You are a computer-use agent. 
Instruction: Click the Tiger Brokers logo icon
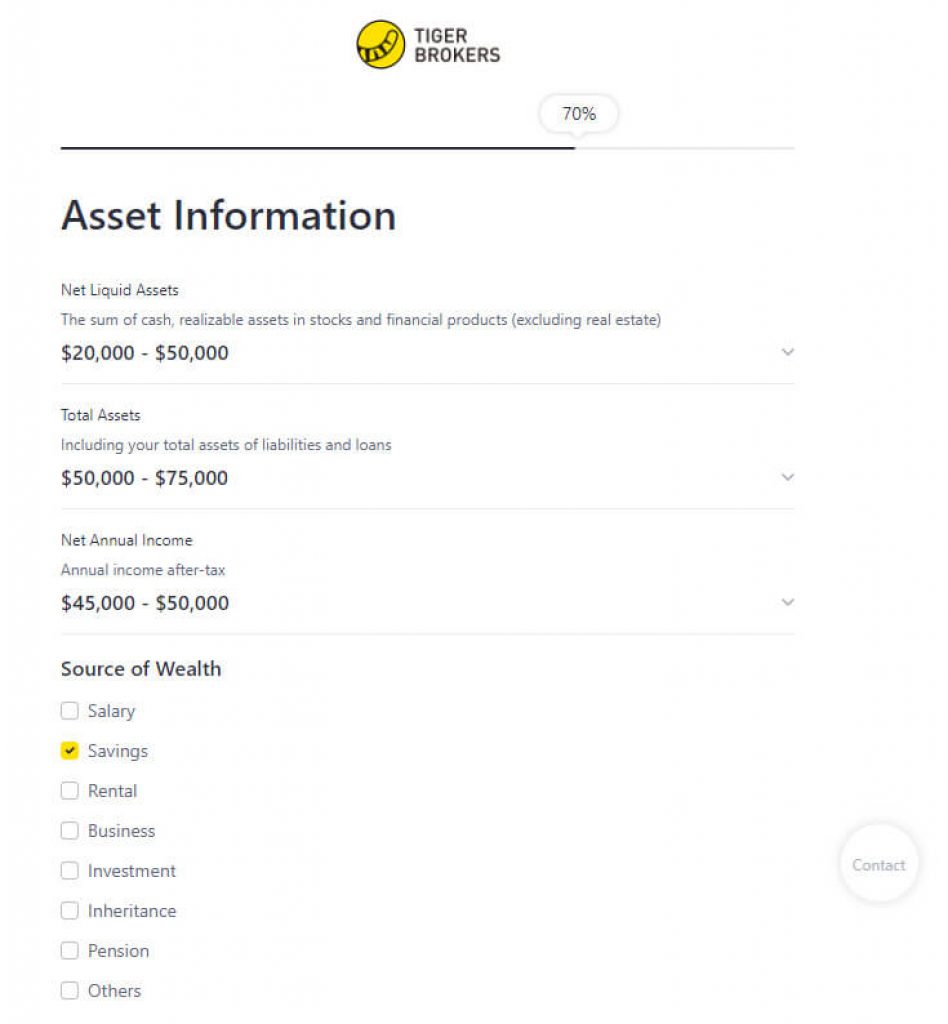(380, 45)
